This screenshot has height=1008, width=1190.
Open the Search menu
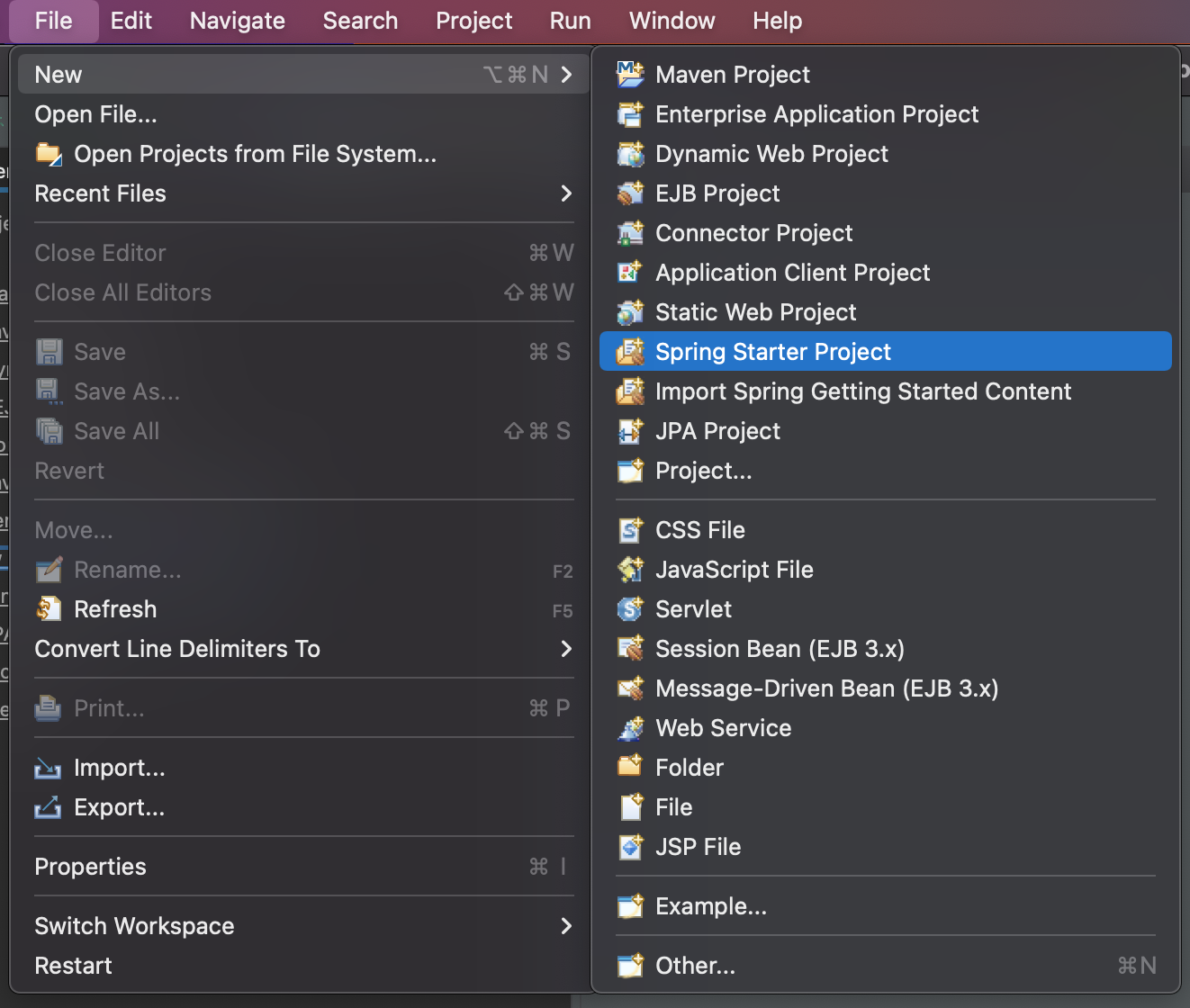click(x=360, y=20)
